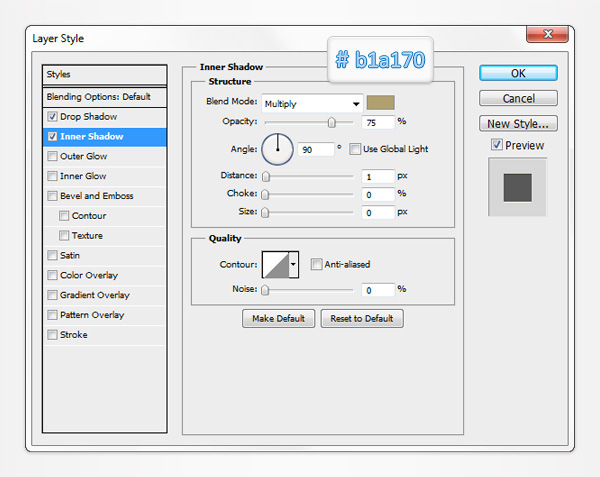
Task: Click the inner shadow color swatch
Action: 381,102
